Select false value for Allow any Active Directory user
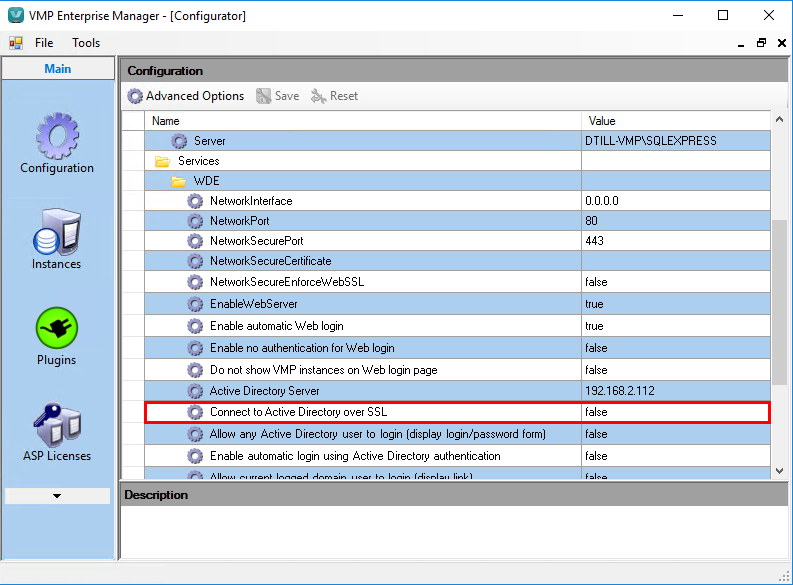The width and height of the screenshot is (793, 585). [x=596, y=434]
